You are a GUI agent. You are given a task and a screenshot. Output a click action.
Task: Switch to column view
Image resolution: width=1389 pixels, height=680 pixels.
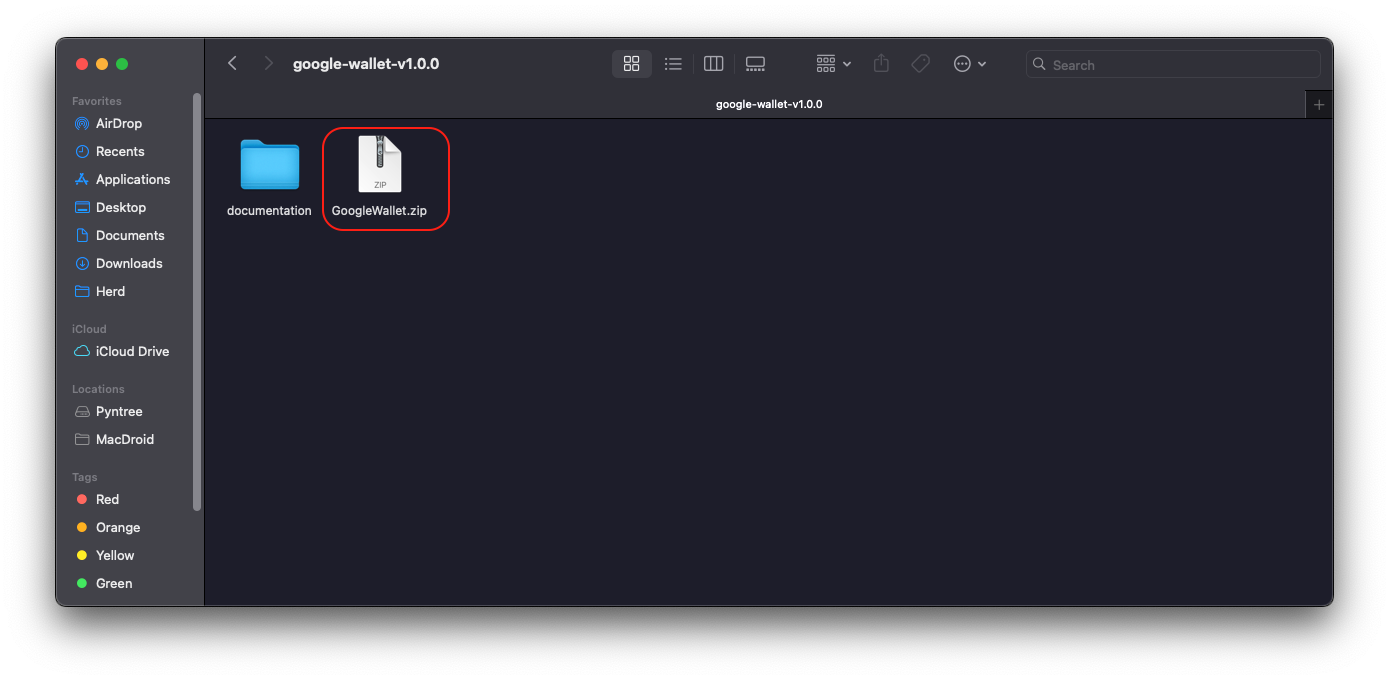click(713, 64)
